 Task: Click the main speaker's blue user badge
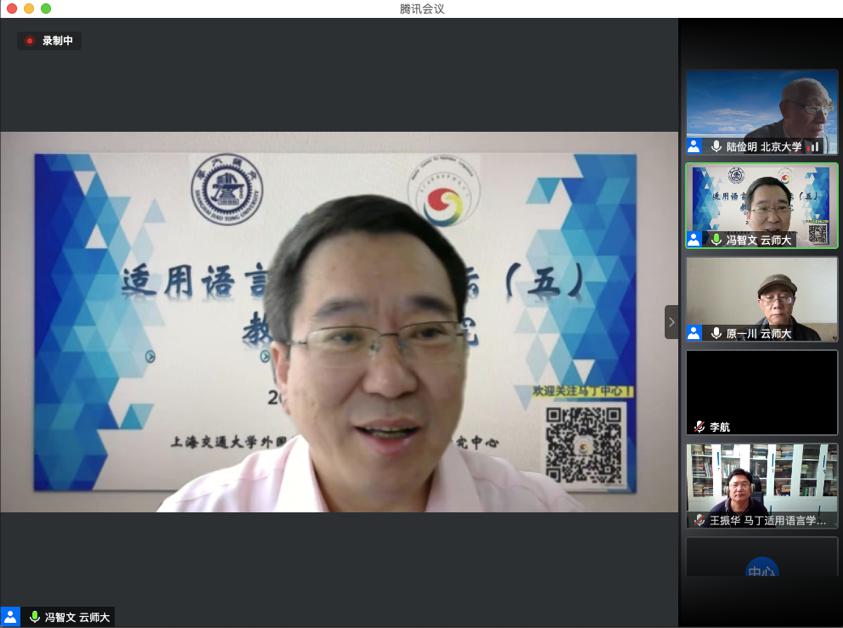[10, 617]
